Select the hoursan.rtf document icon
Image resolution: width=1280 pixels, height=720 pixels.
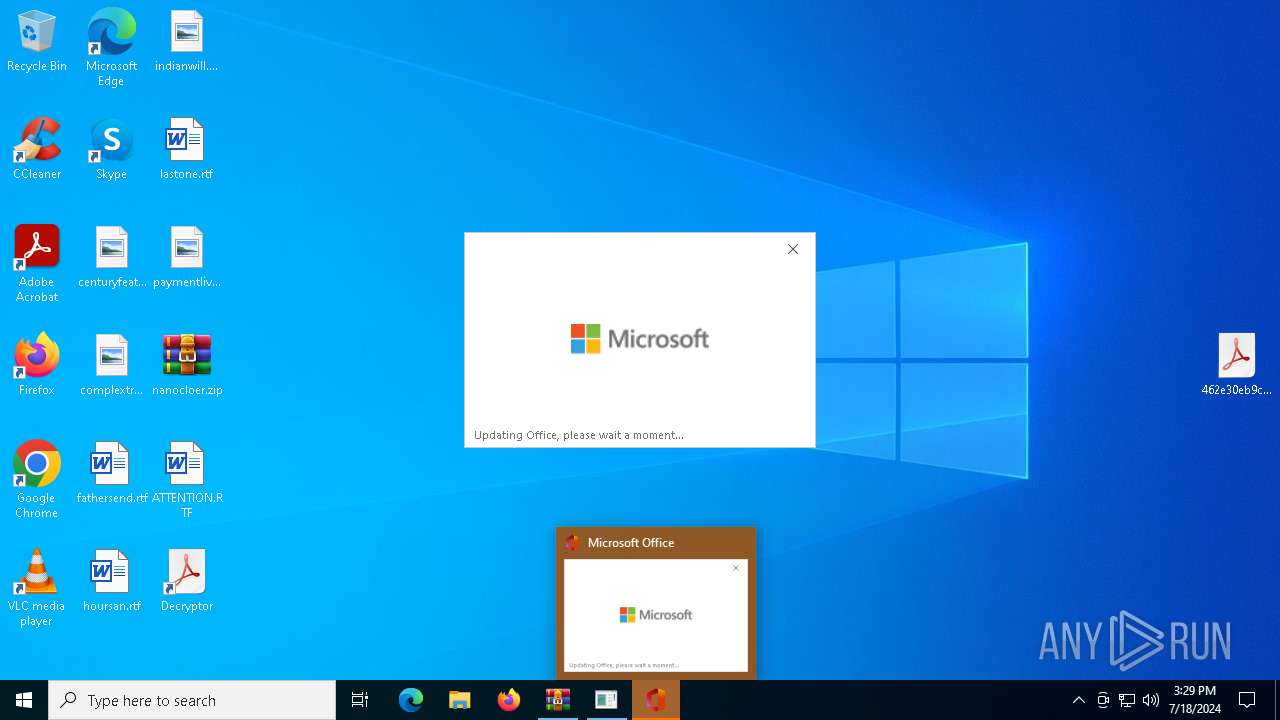(112, 582)
